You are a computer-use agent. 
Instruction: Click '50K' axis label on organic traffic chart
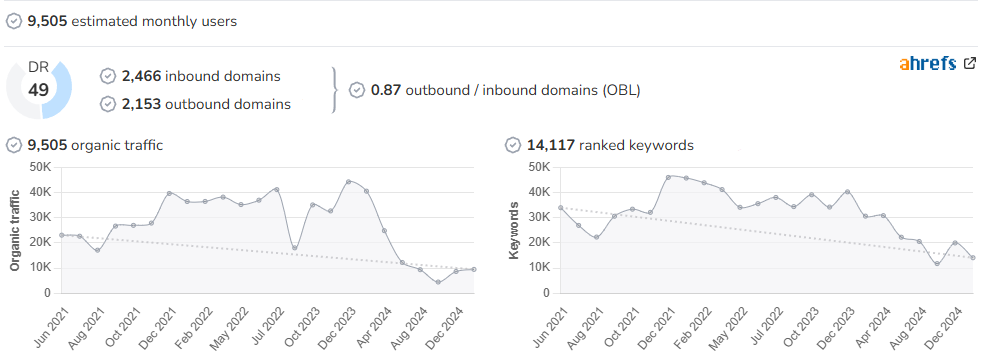click(x=39, y=166)
